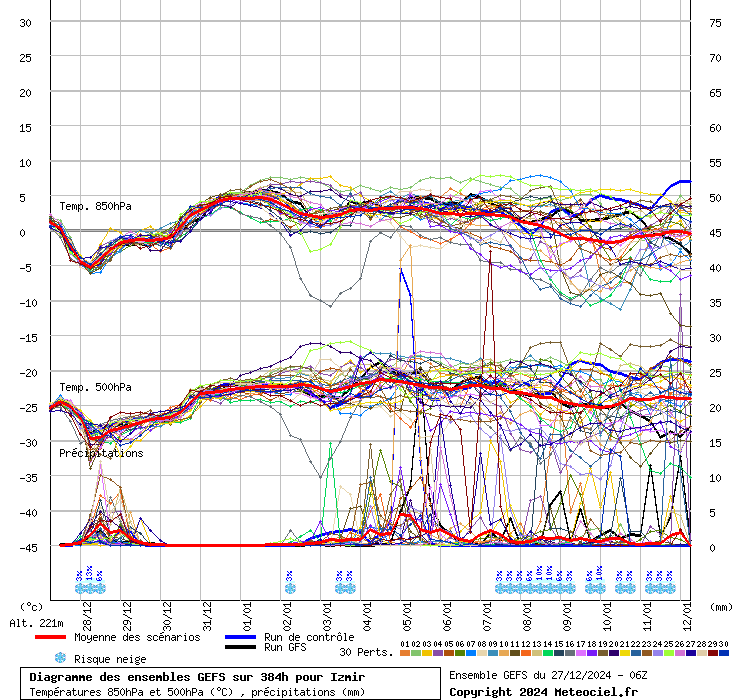740x700 pixels.
Task: Click the 'Temp. 850hPa' chart label
Action: click(95, 206)
